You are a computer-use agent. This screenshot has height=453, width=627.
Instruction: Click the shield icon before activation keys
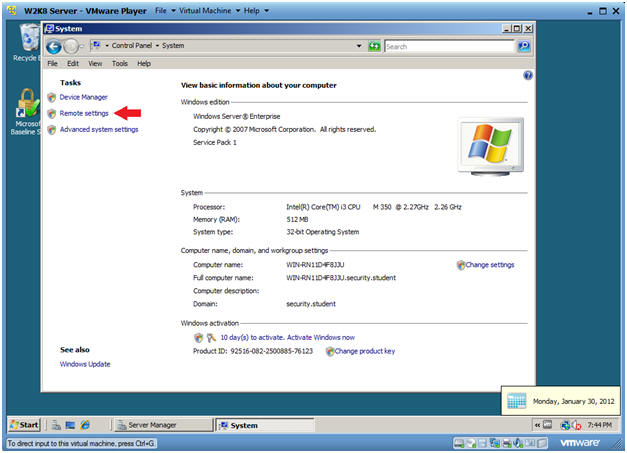coord(198,338)
